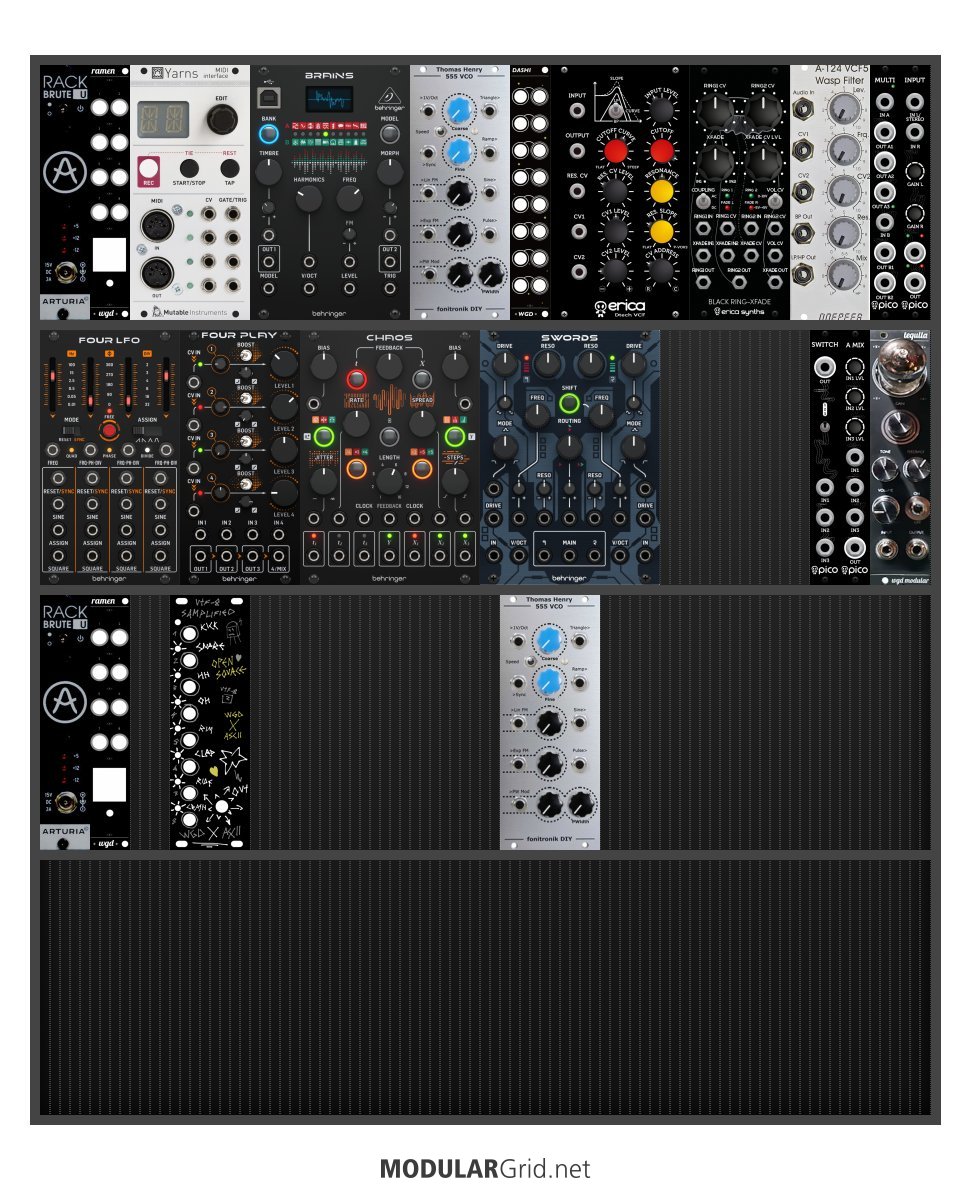Click the Mix knob on Wasp Filter

[x=844, y=275]
